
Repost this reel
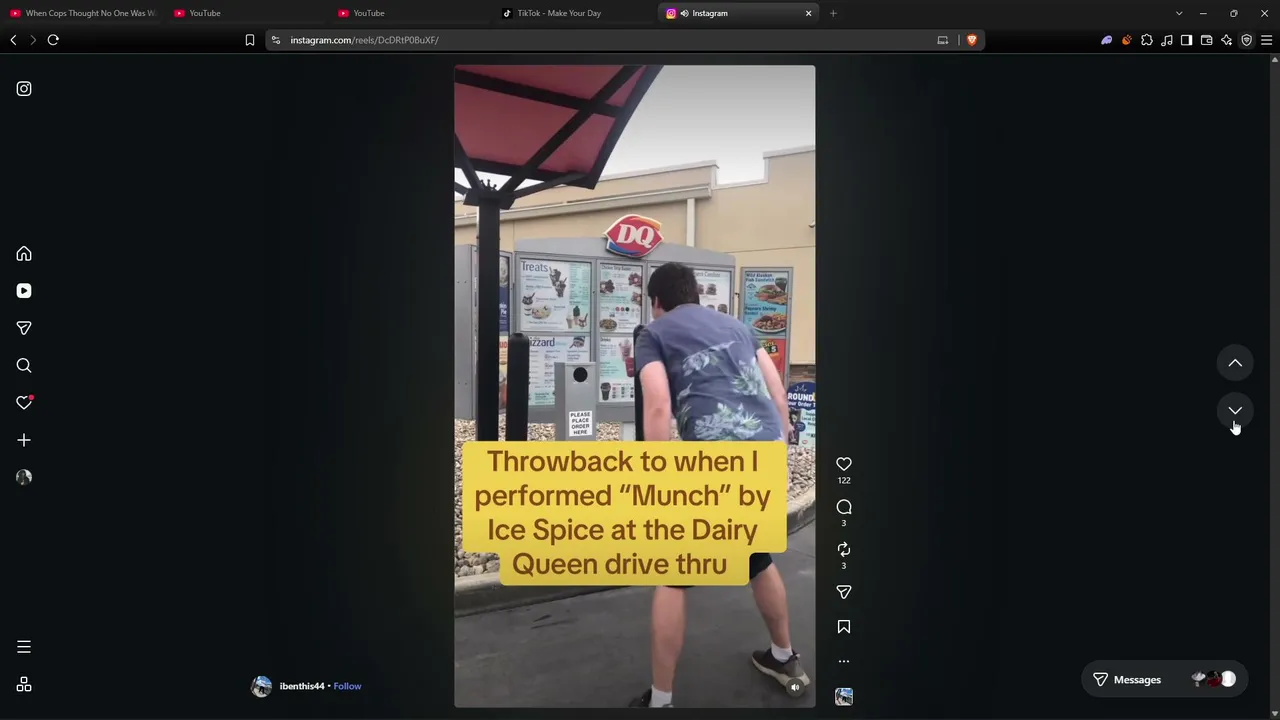(x=844, y=550)
